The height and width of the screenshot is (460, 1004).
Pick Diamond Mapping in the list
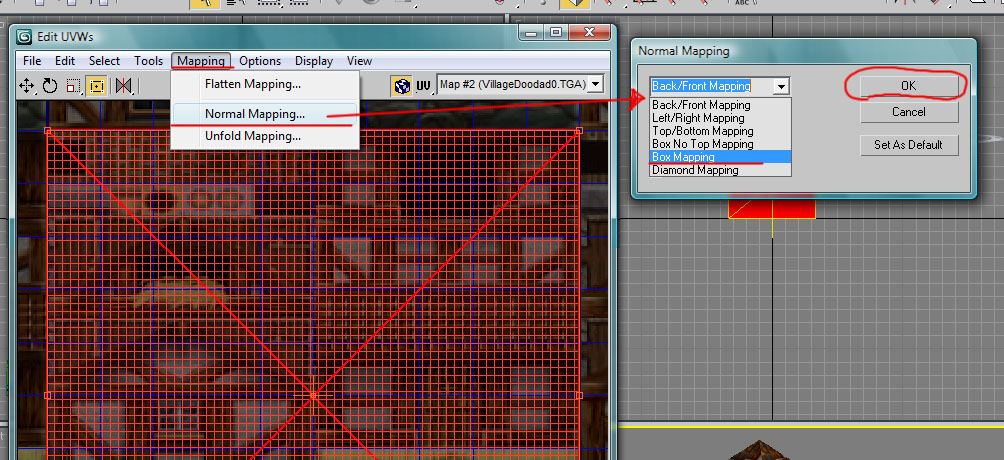pos(720,170)
